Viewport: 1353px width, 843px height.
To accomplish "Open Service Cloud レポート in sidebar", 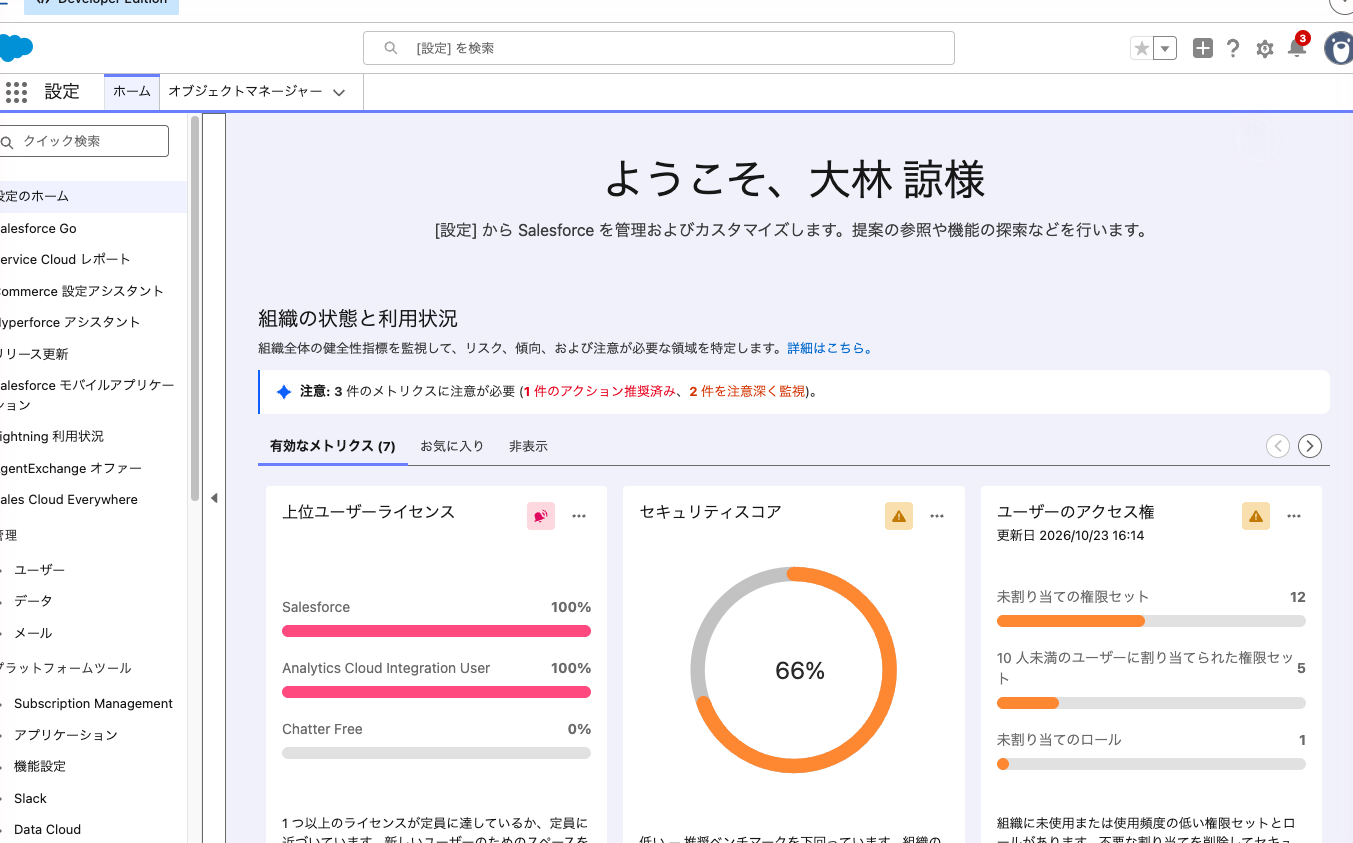I will pyautogui.click(x=64, y=259).
